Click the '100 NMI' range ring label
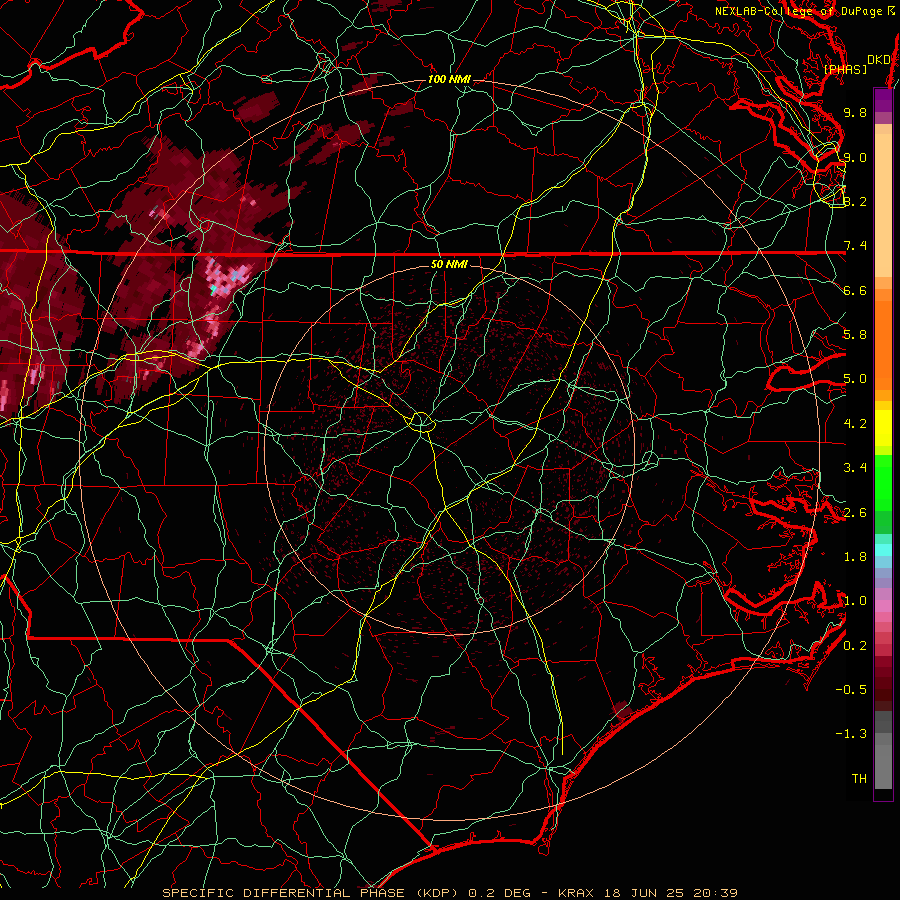Viewport: 900px width, 900px height. click(x=449, y=79)
